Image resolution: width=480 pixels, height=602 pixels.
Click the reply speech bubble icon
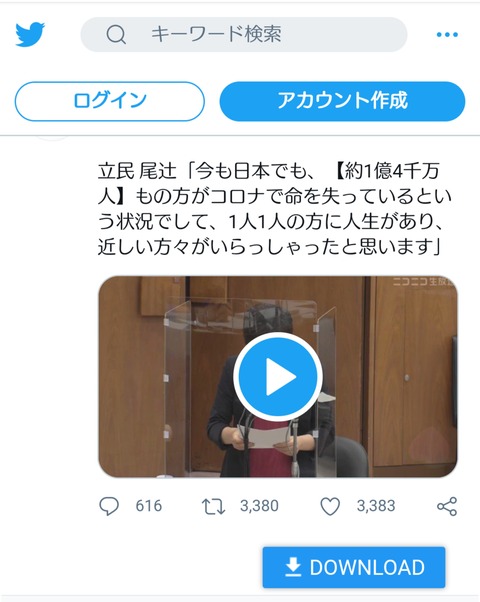click(109, 506)
